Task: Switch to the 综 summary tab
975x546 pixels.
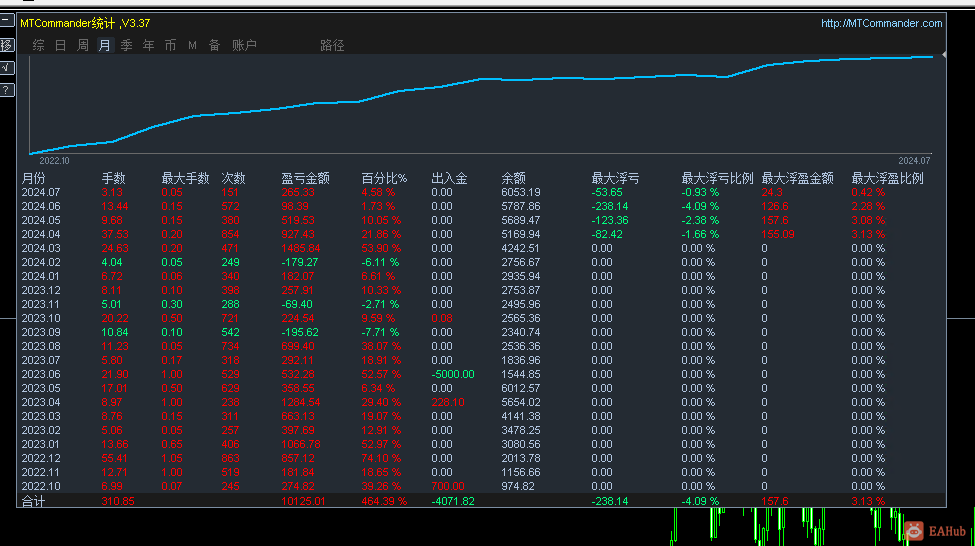Action: pos(39,45)
